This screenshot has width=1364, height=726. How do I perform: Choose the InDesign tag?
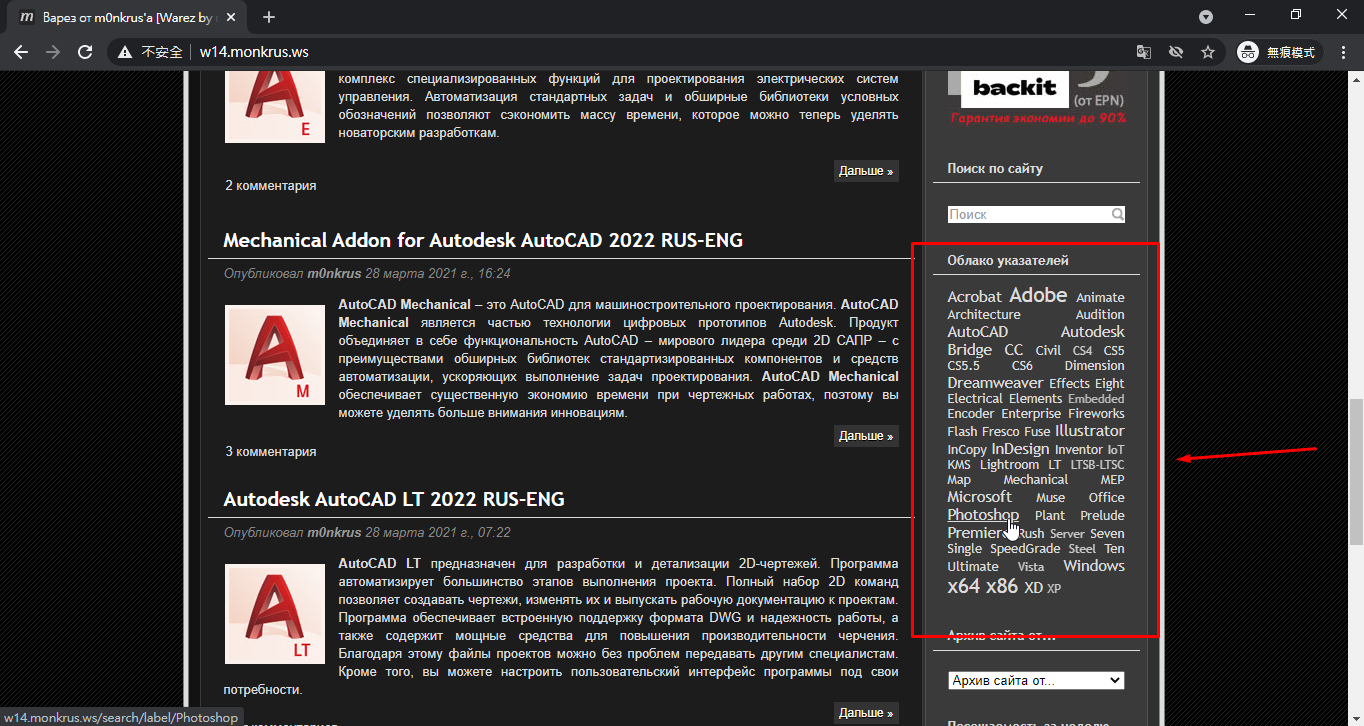1020,449
